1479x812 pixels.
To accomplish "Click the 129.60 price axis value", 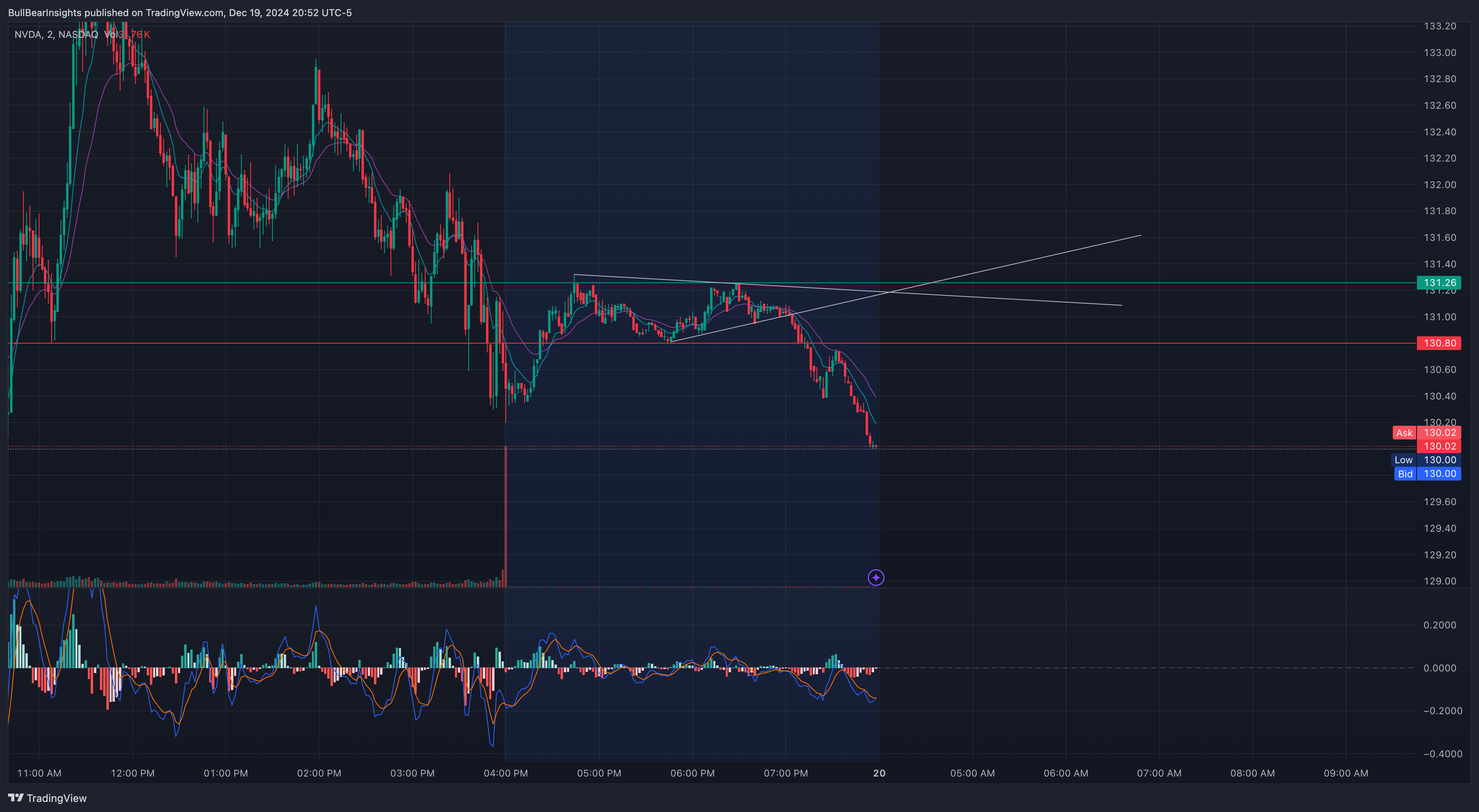I will pyautogui.click(x=1440, y=501).
